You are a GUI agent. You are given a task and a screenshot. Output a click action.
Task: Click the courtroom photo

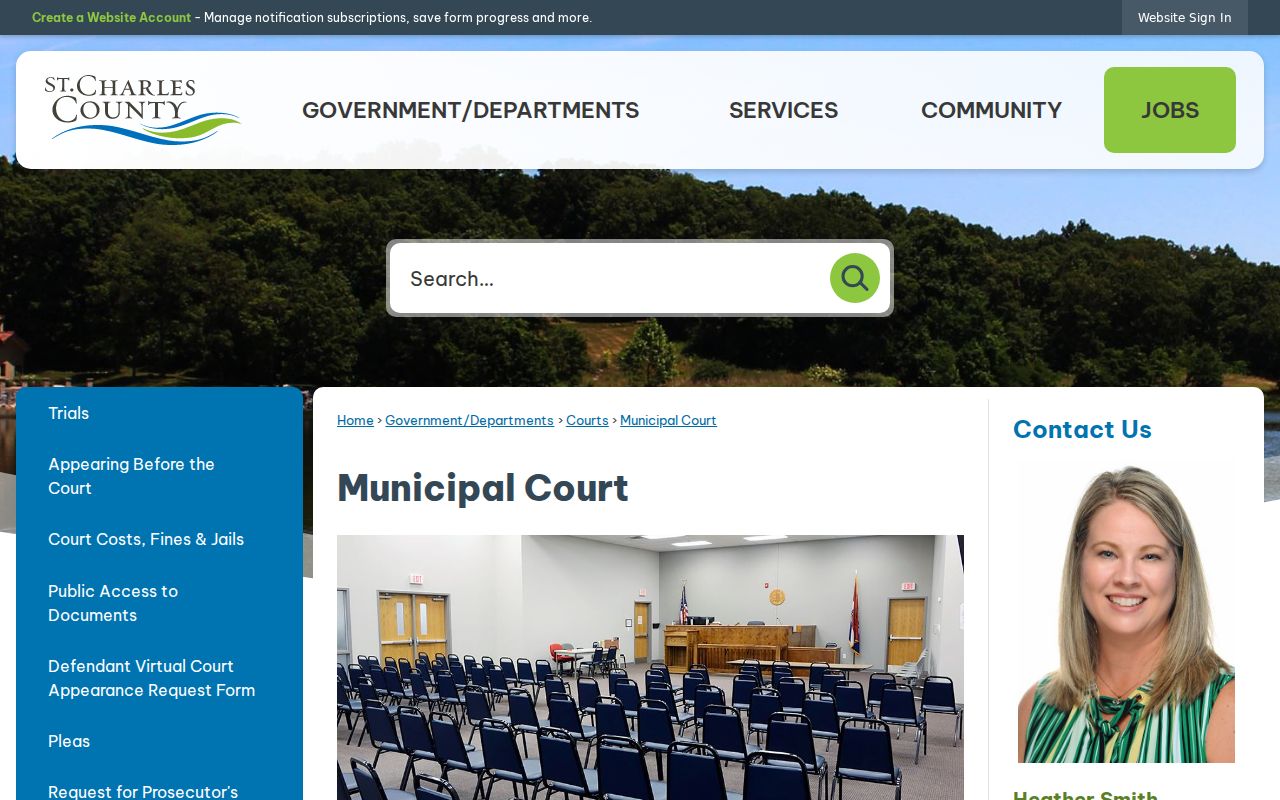click(x=650, y=667)
